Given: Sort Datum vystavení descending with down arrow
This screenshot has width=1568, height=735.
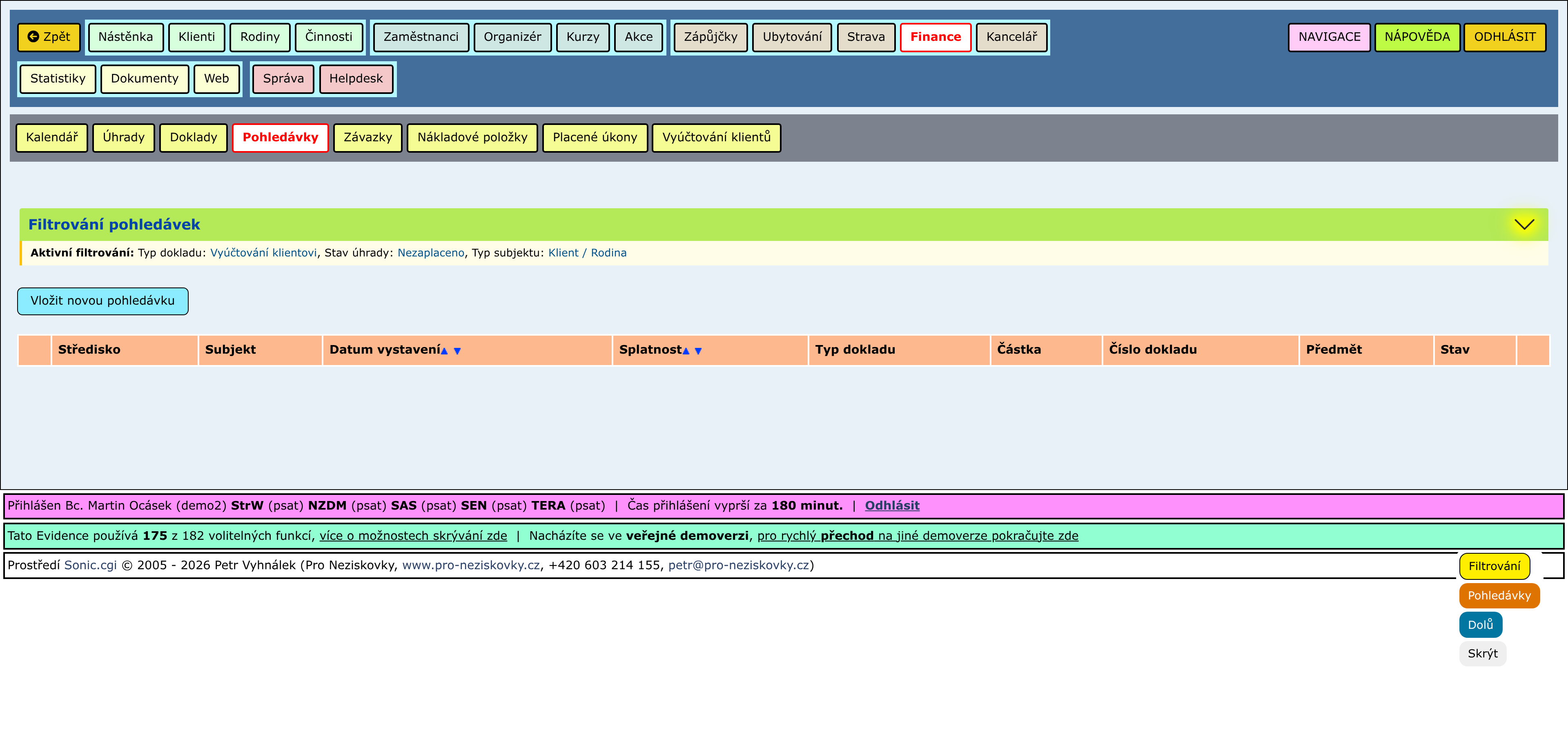Looking at the screenshot, I should point(457,351).
